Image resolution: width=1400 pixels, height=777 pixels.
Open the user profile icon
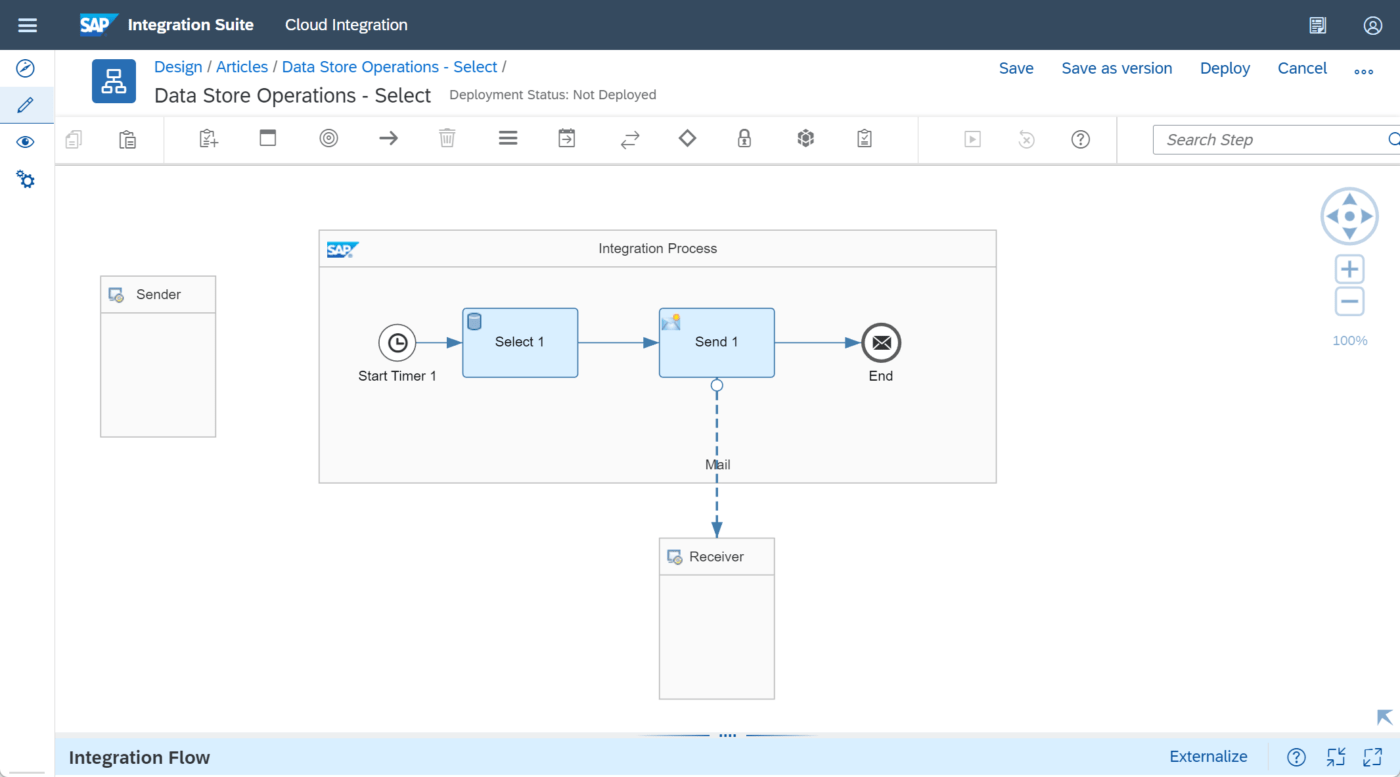pos(1373,25)
